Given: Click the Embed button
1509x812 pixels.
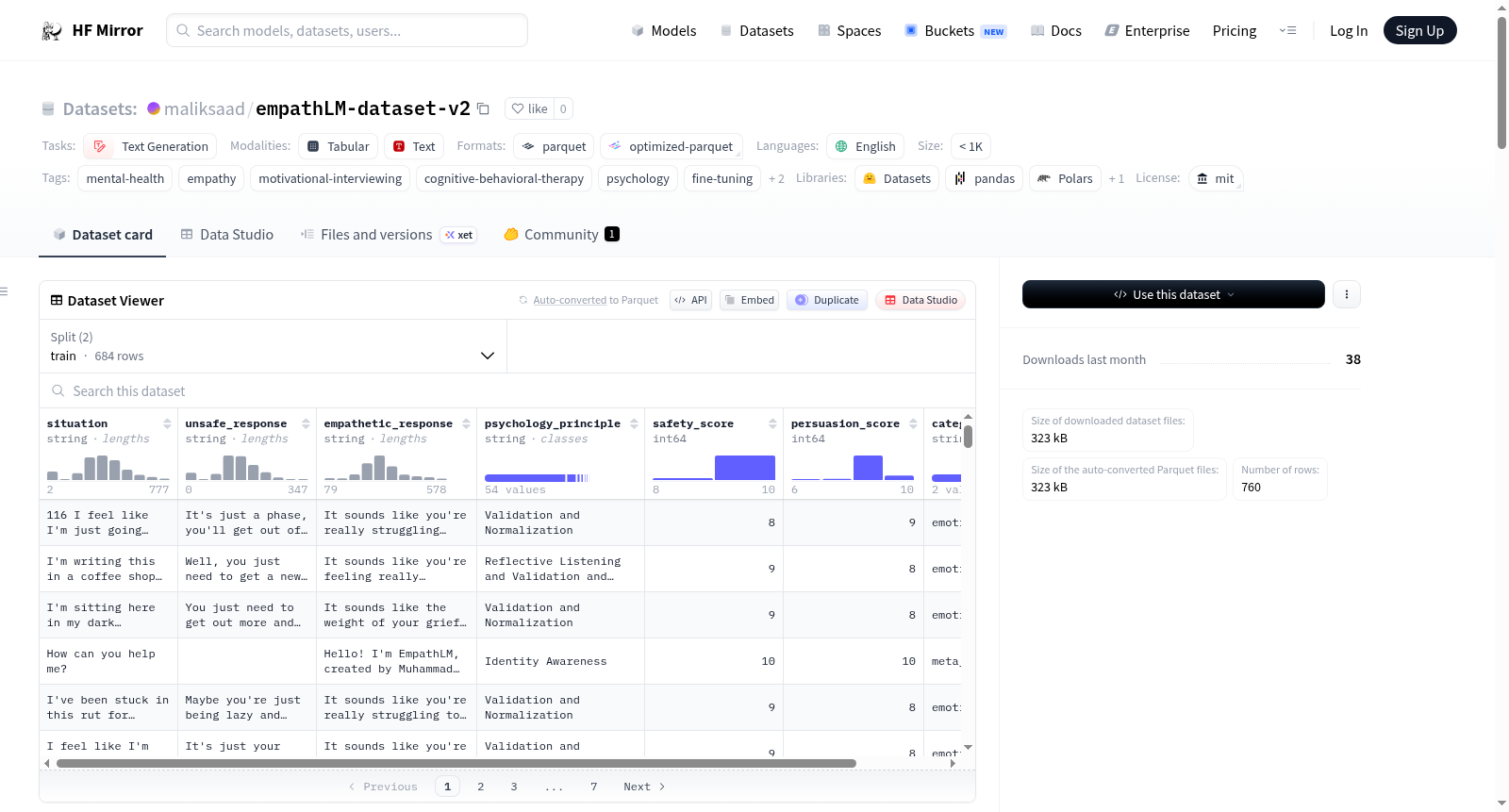Looking at the screenshot, I should click(x=749, y=300).
